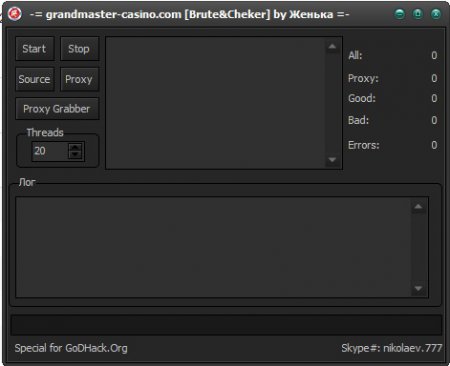Screen dimensions: 450x366
Task: Select the 'Proxy:' counter label
Action: [x=363, y=78]
